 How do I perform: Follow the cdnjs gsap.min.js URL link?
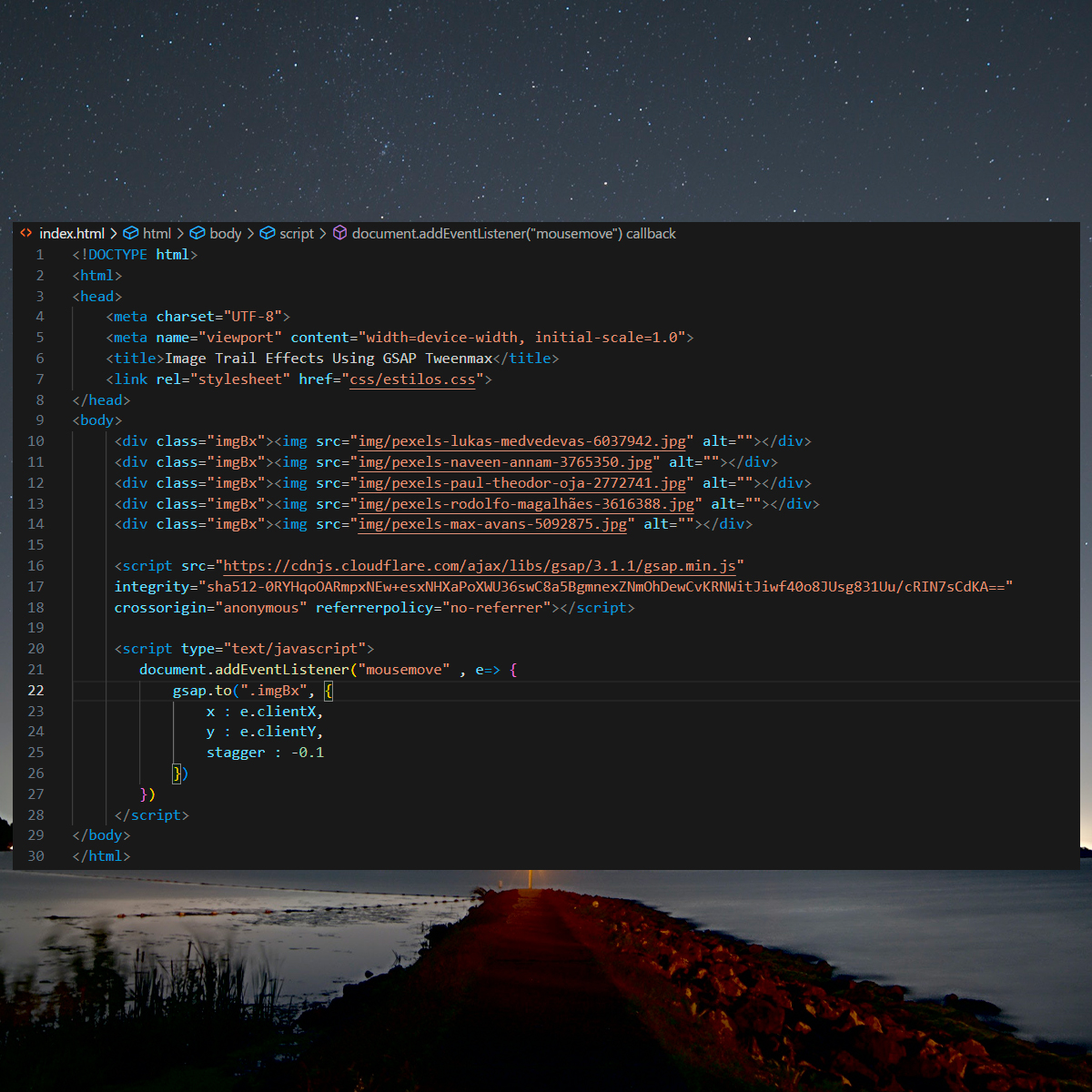(480, 566)
